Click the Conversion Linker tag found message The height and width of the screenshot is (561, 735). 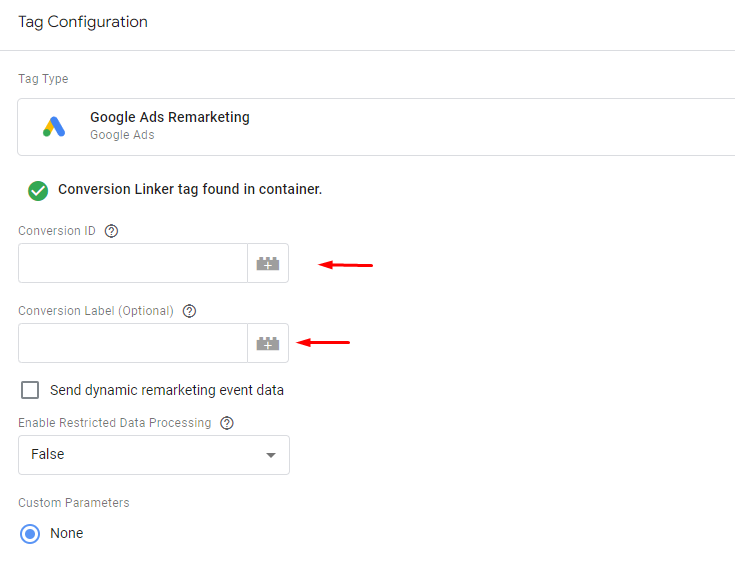(x=190, y=189)
